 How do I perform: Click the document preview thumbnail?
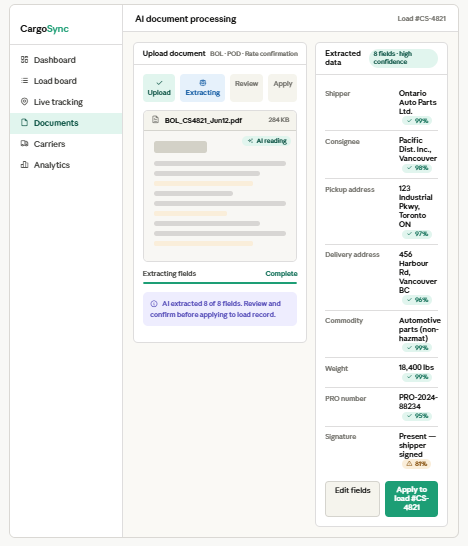click(220, 196)
